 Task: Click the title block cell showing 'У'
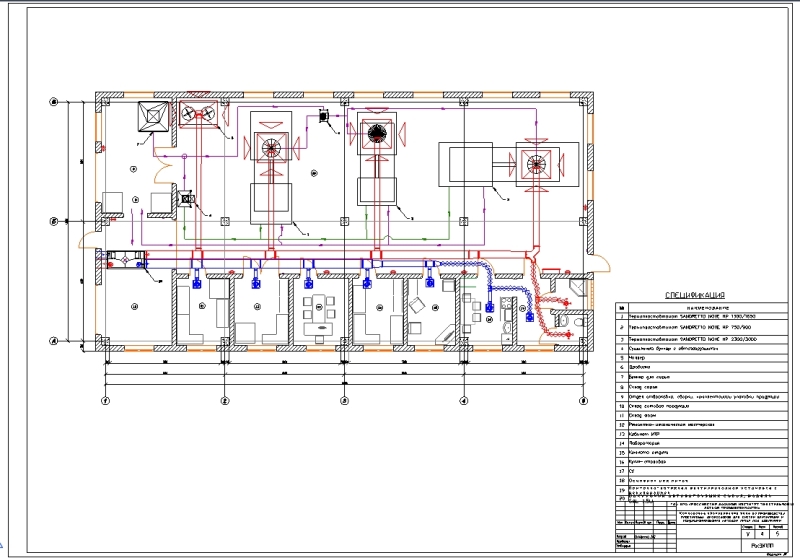pos(748,534)
